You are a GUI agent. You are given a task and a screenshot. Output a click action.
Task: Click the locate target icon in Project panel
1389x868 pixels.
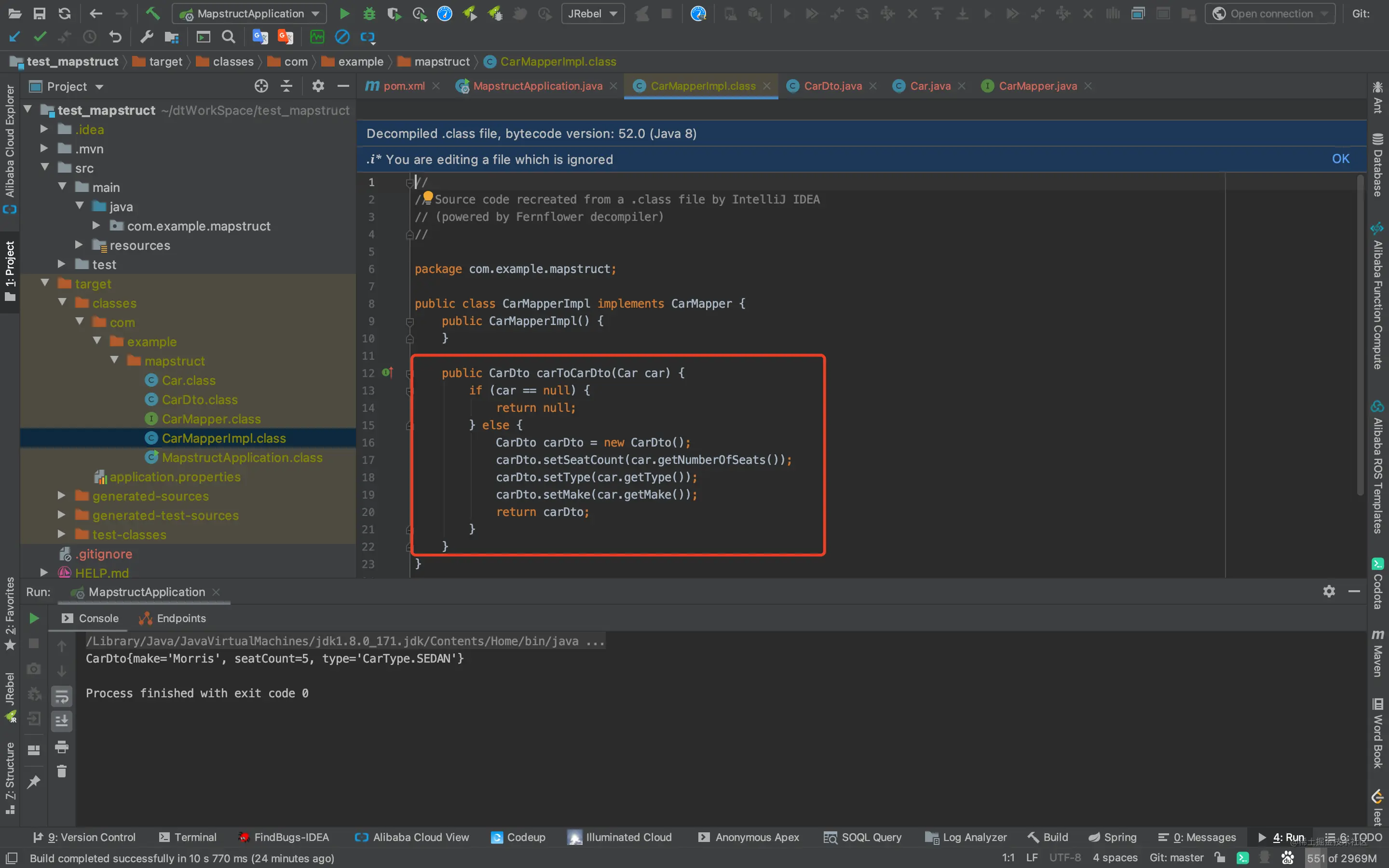point(261,86)
